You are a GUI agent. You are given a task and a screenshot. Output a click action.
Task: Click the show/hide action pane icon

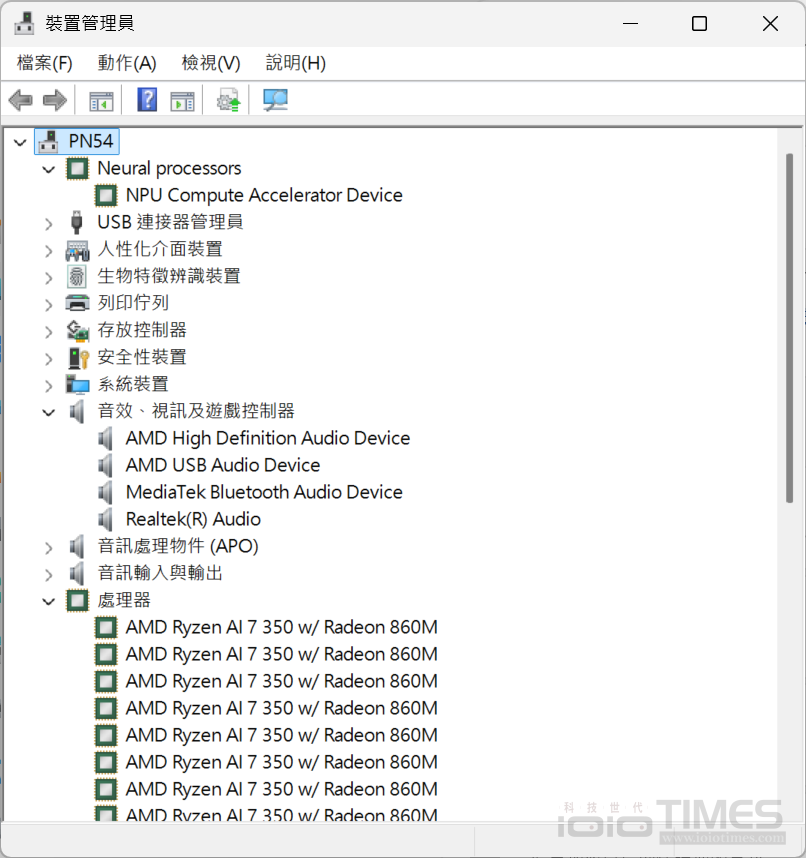point(182,100)
